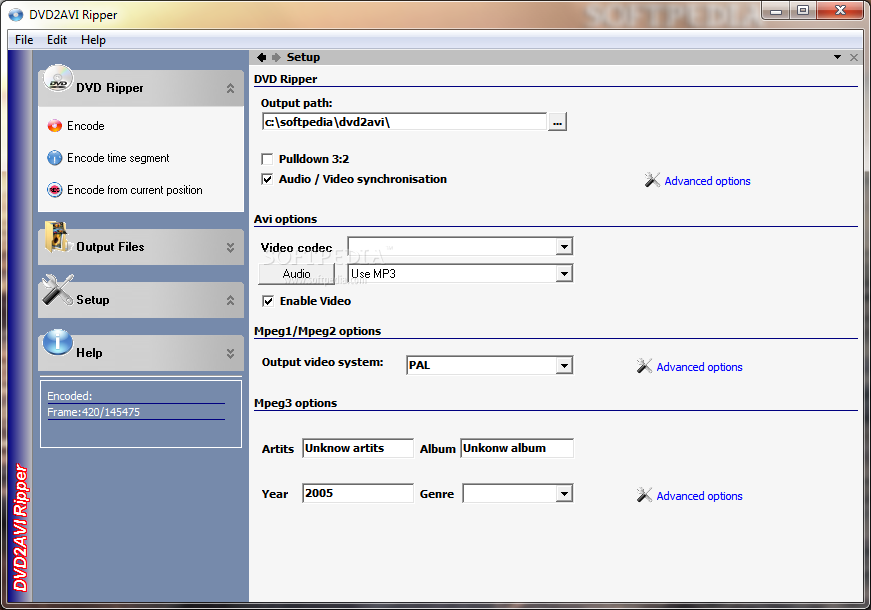This screenshot has width=871, height=610.
Task: Open the Video codec dropdown
Action: click(x=564, y=246)
